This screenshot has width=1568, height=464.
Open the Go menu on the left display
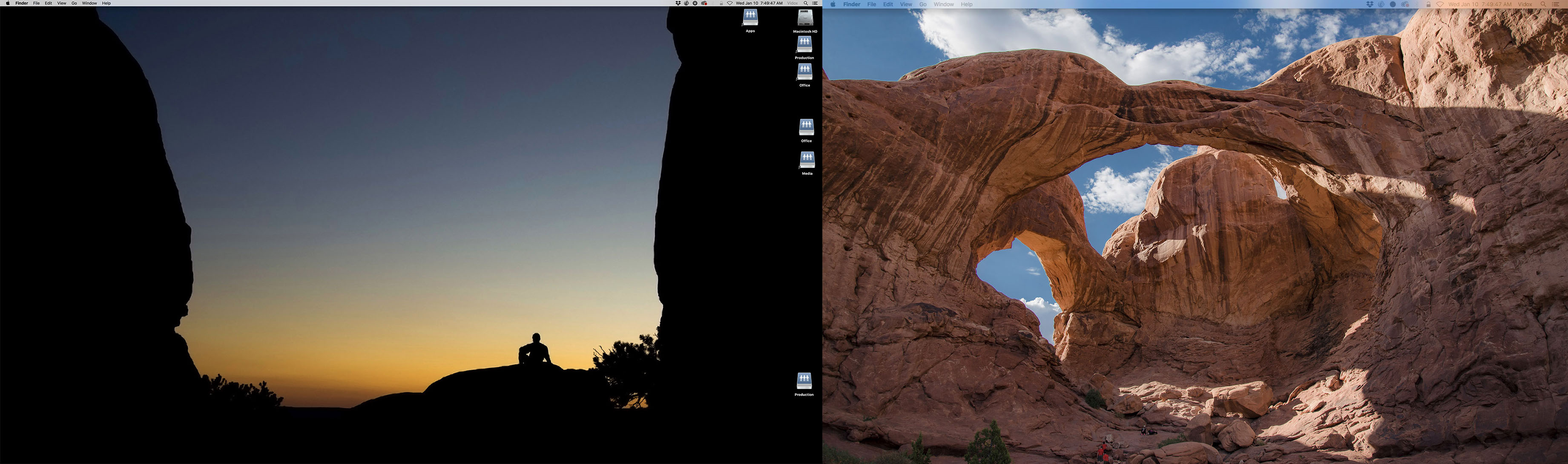74,3
